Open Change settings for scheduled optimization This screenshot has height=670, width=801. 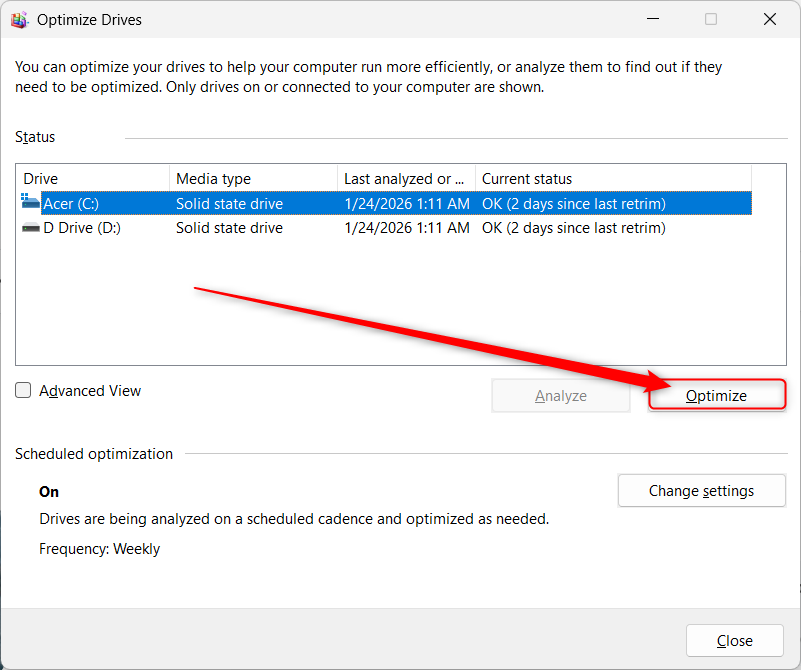point(701,490)
